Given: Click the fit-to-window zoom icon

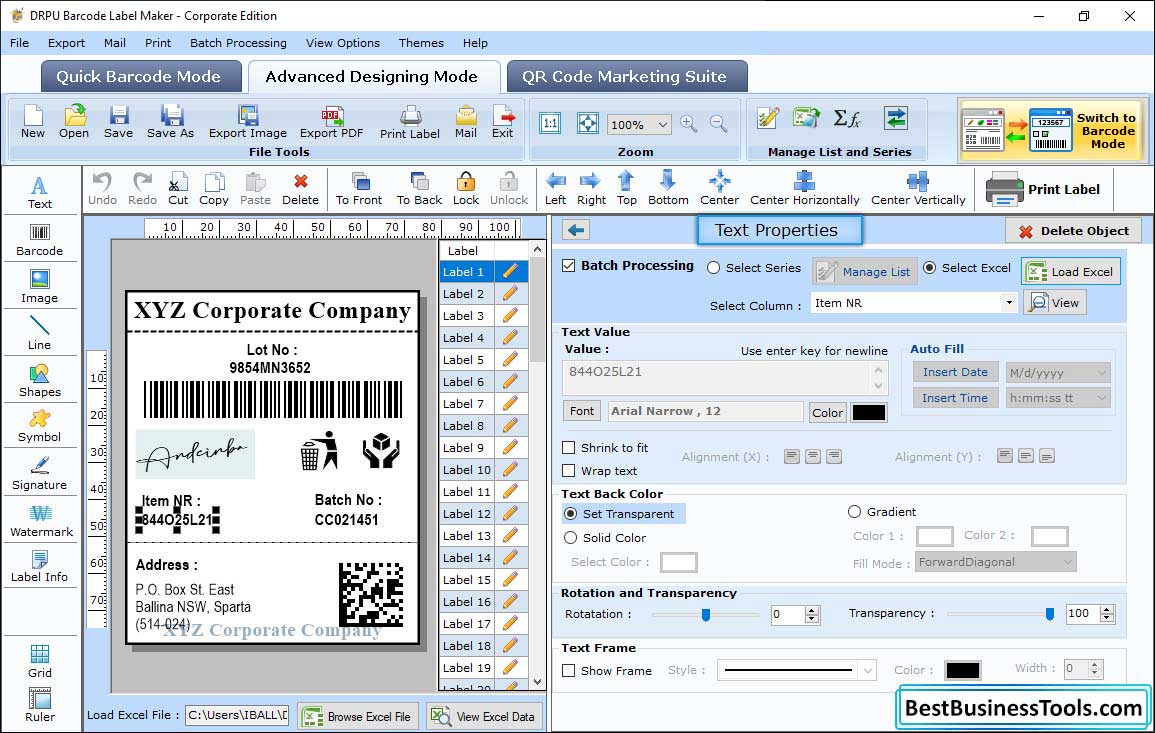Looking at the screenshot, I should point(588,123).
